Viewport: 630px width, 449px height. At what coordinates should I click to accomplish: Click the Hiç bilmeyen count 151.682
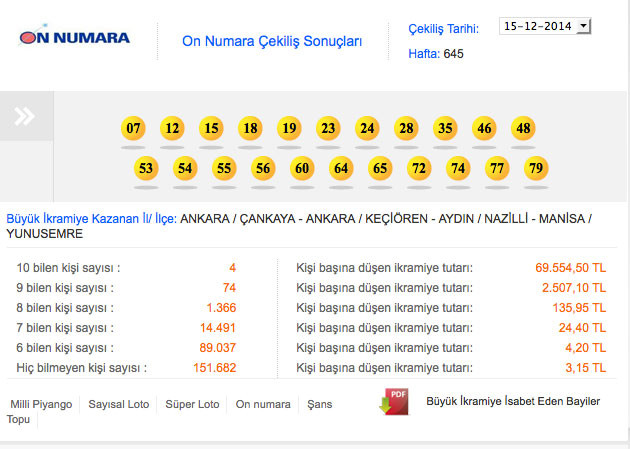[215, 368]
